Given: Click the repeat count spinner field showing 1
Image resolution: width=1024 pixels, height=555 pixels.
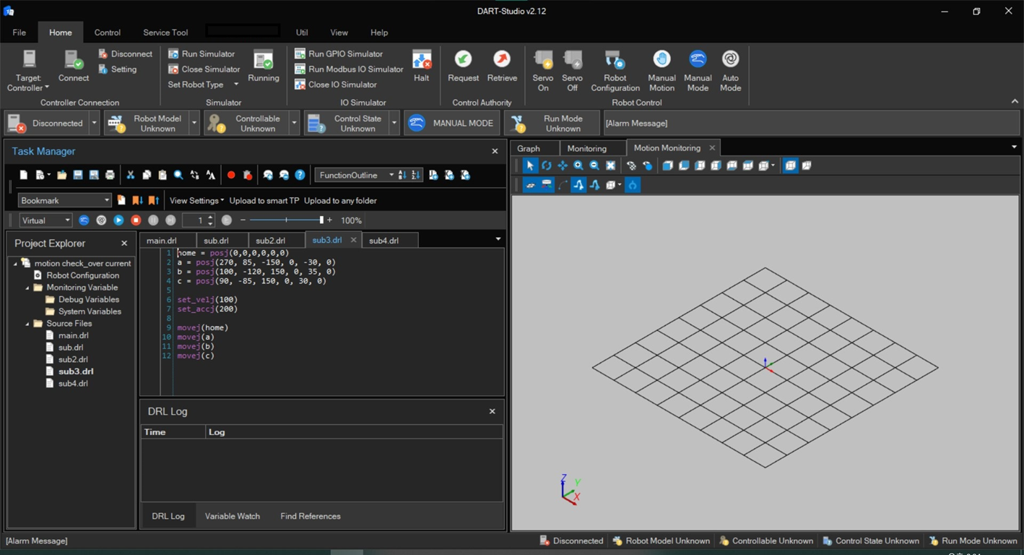Looking at the screenshot, I should tap(199, 220).
